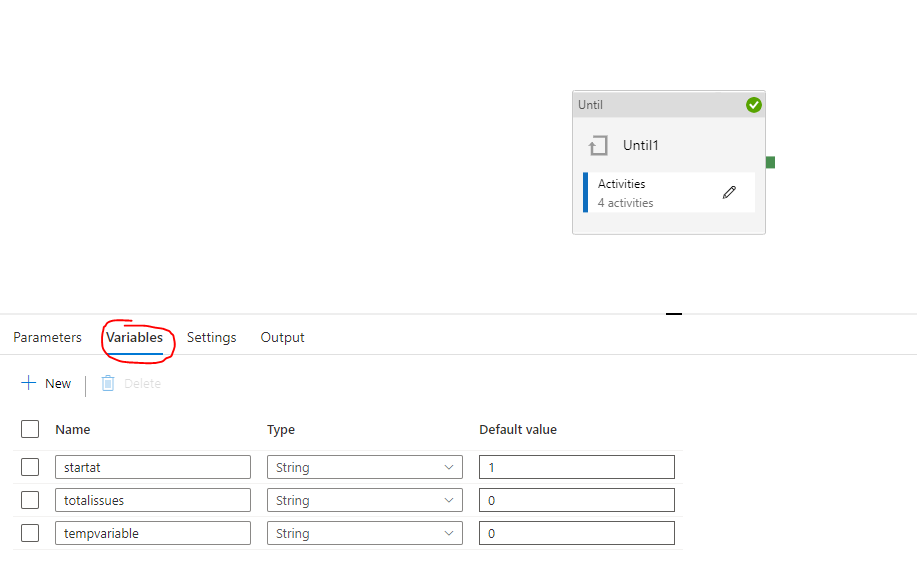Image resolution: width=917 pixels, height=581 pixels.
Task: Check the startat variable row
Action: (30, 467)
